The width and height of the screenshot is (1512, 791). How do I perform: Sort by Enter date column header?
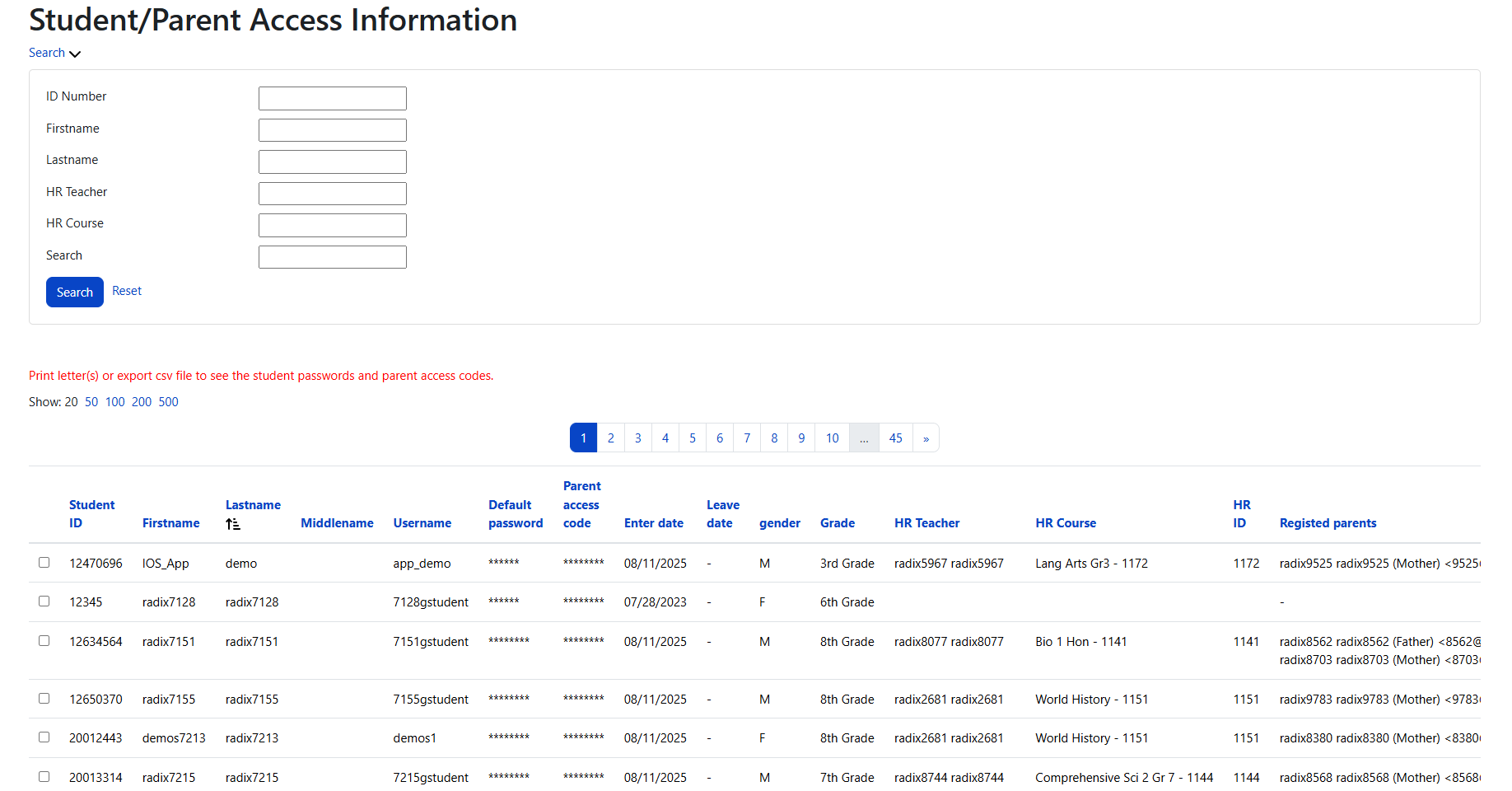click(653, 523)
